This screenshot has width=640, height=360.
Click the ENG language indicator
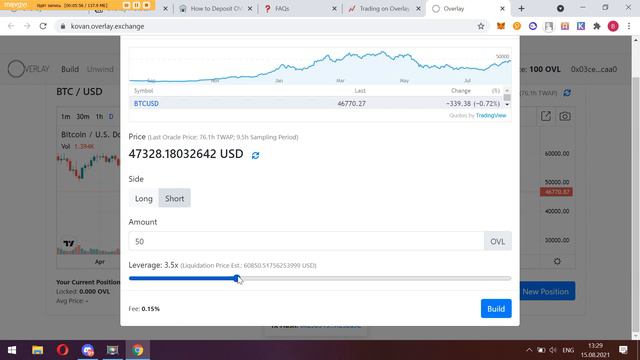point(568,350)
